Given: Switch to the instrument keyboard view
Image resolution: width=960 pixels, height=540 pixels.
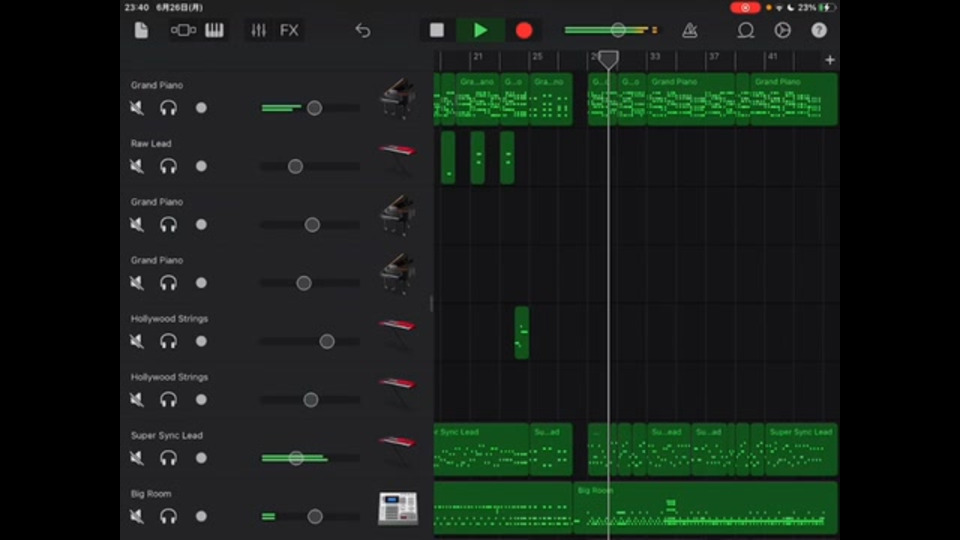Looking at the screenshot, I should coord(214,30).
